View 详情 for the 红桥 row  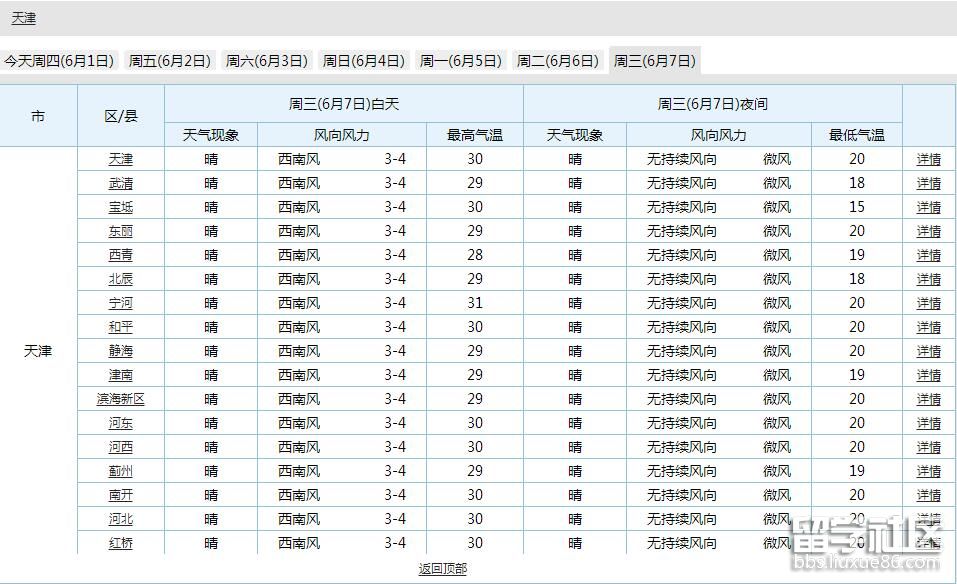pyautogui.click(x=928, y=543)
